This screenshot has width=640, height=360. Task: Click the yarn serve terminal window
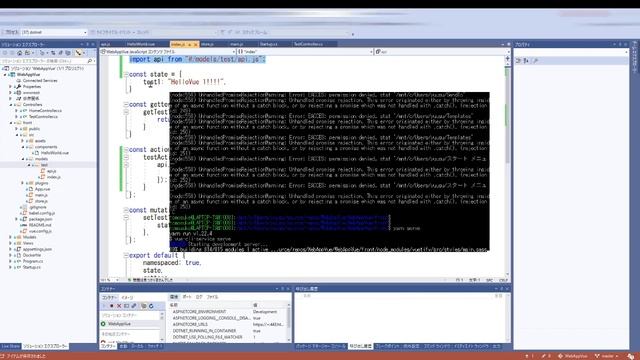(x=329, y=171)
